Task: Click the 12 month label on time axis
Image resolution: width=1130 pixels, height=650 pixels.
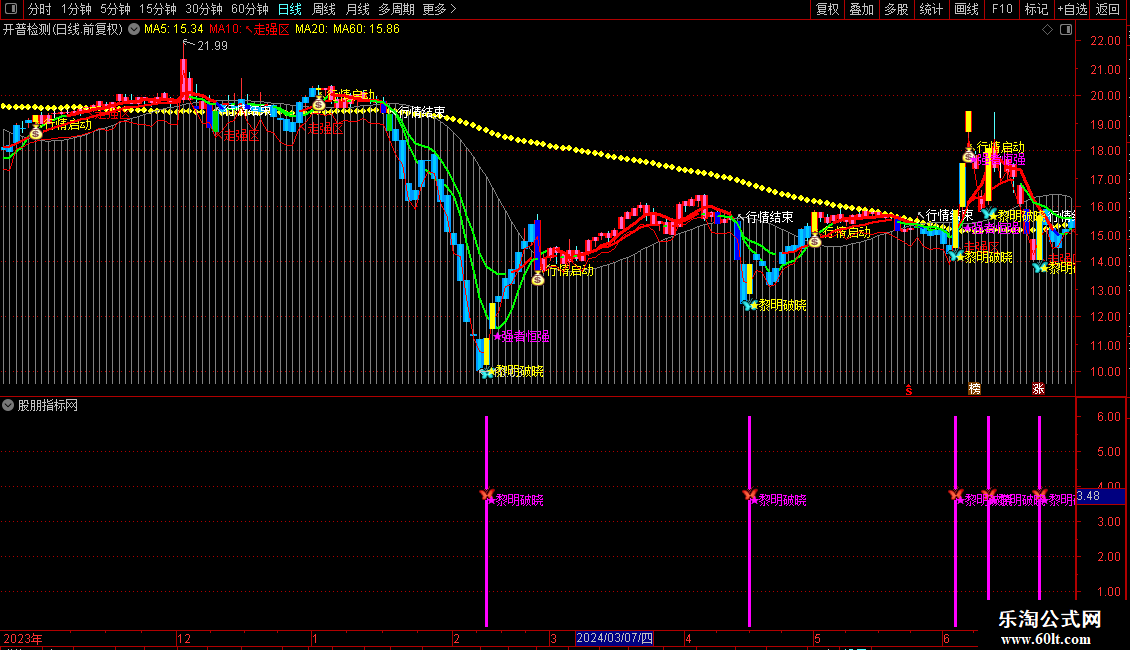Action: tap(184, 639)
